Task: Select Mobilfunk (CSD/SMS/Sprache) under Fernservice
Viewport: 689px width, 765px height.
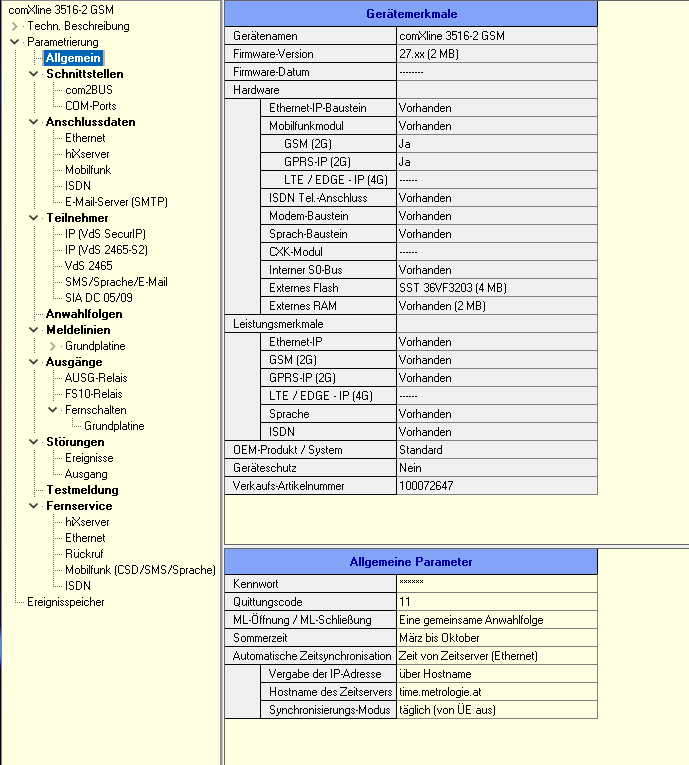Action: click(x=140, y=570)
